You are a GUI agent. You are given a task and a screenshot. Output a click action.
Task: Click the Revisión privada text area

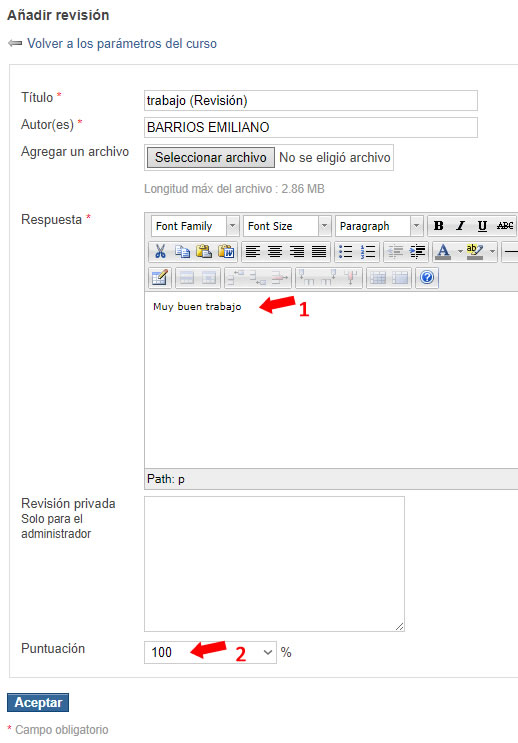pos(274,564)
